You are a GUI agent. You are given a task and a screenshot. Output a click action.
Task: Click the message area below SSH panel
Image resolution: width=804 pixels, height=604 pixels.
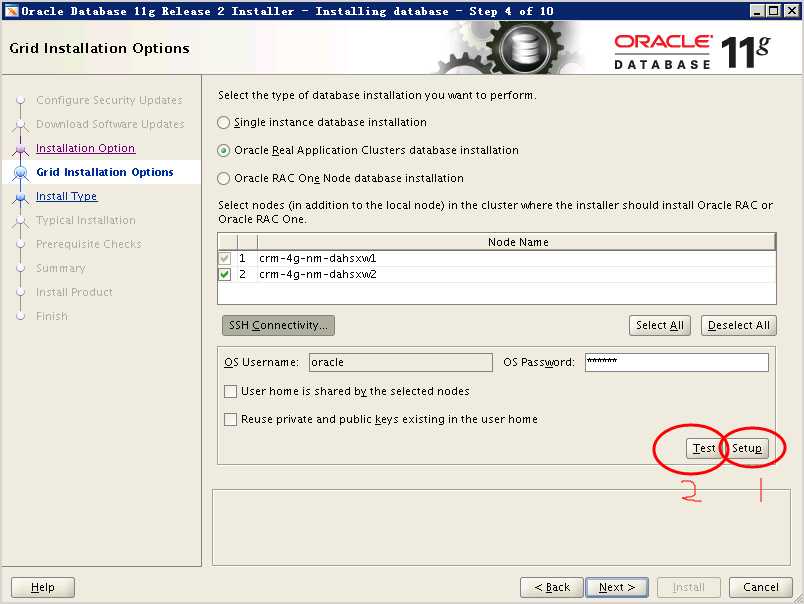coord(501,527)
